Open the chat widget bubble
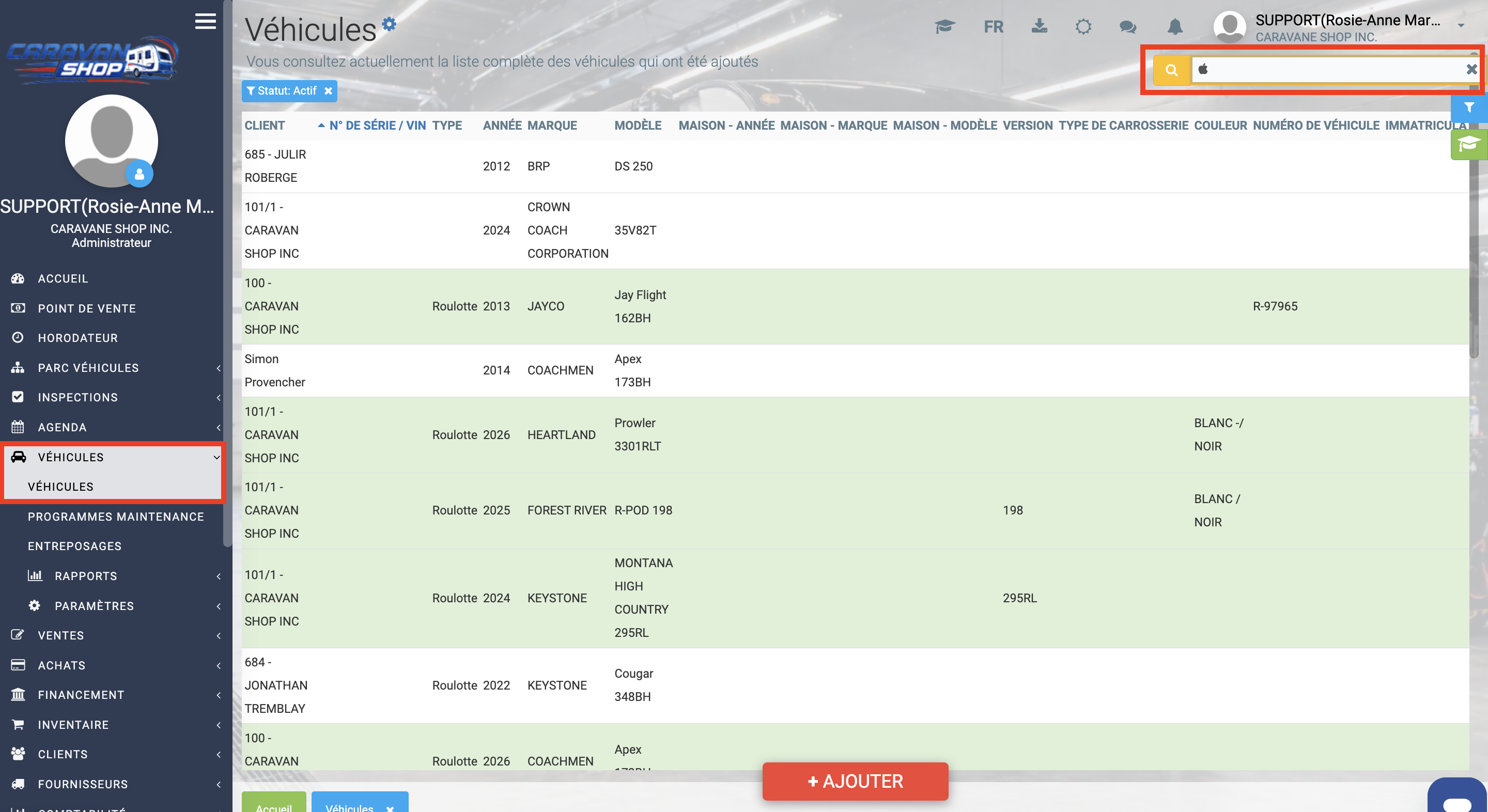The height and width of the screenshot is (812, 1488). [1457, 796]
